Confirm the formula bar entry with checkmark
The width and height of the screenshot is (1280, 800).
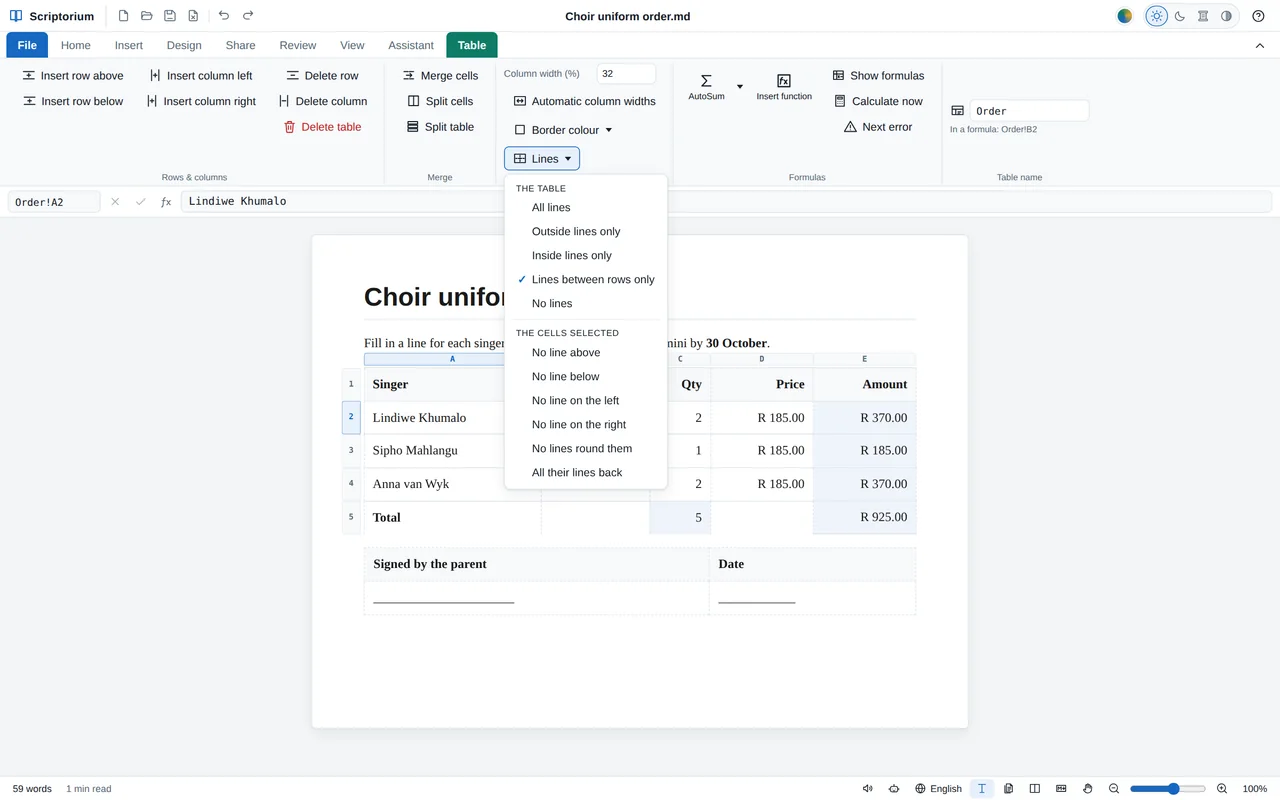(141, 202)
